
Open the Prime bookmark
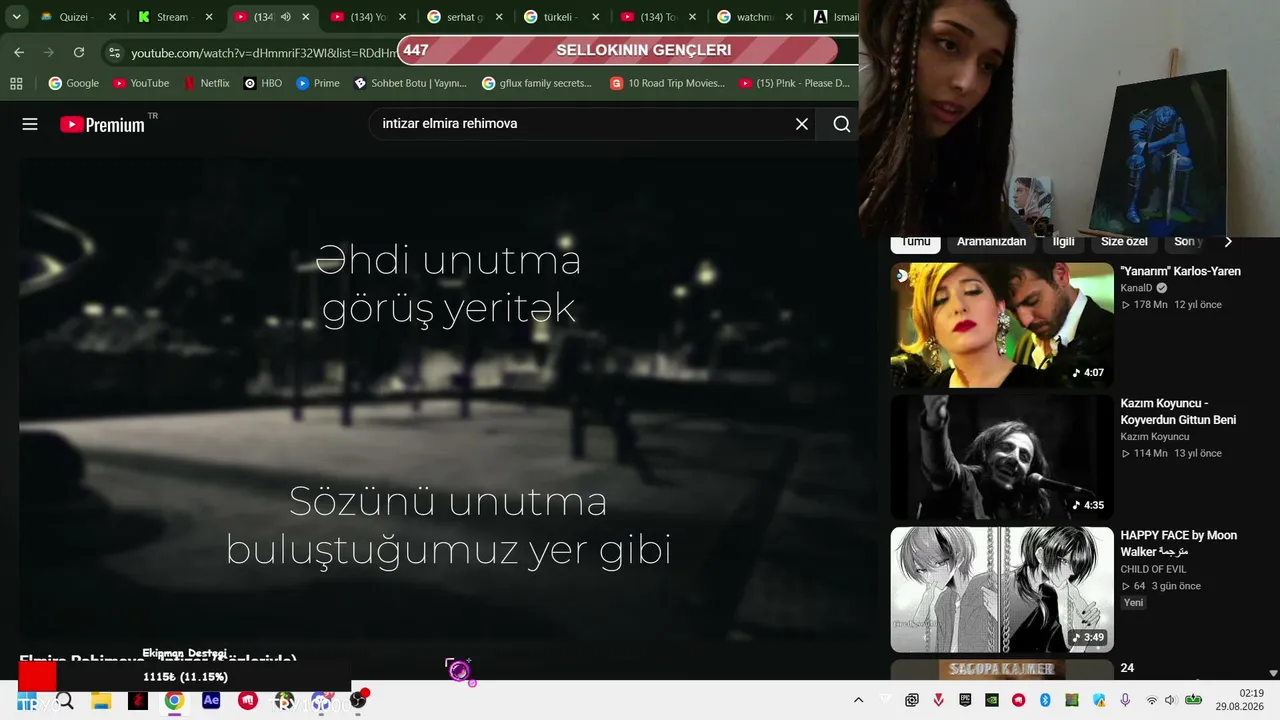click(x=318, y=83)
